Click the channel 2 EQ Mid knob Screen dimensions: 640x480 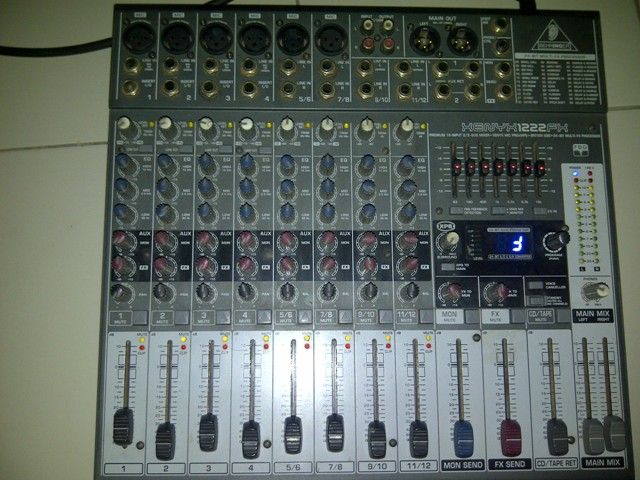coord(166,189)
